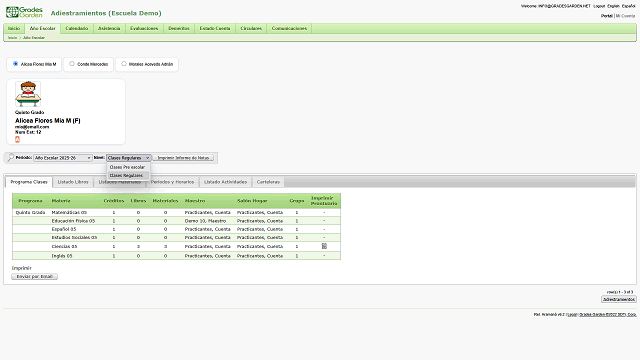Collapse the Nivel Clases Regulares dropdown
Screen dimensions: 640x360
coord(129,158)
